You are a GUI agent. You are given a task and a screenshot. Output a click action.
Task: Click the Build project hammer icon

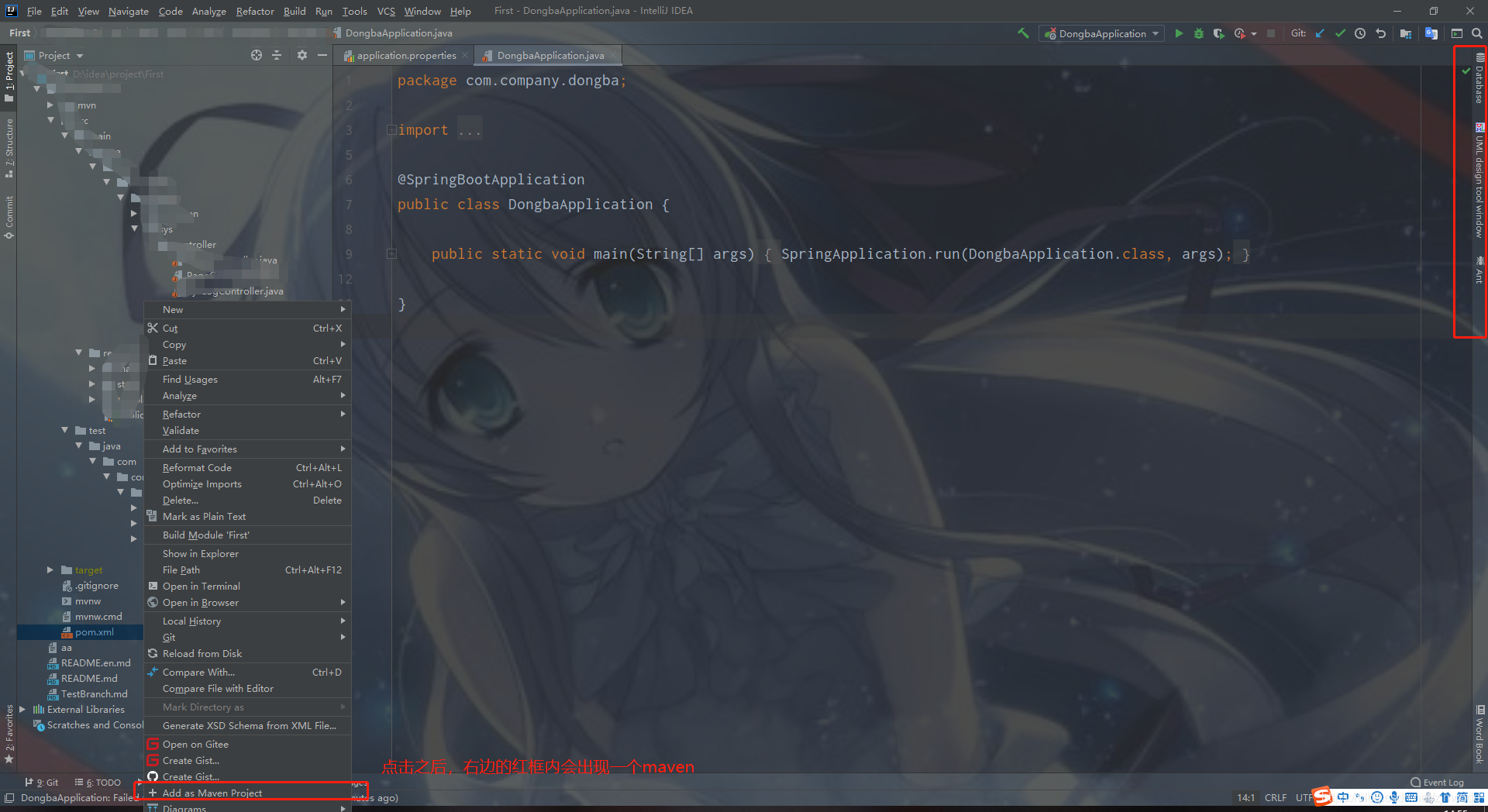point(1024,33)
